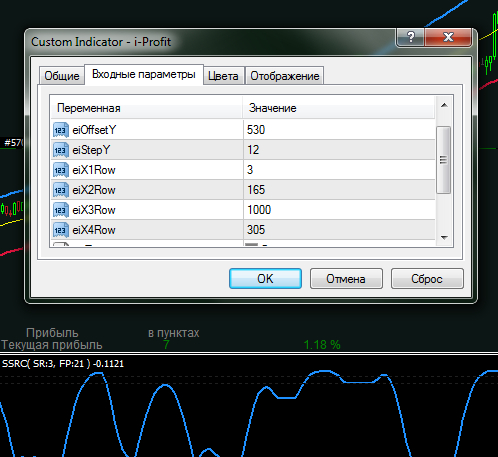Click the Значение column header

(x=339, y=108)
